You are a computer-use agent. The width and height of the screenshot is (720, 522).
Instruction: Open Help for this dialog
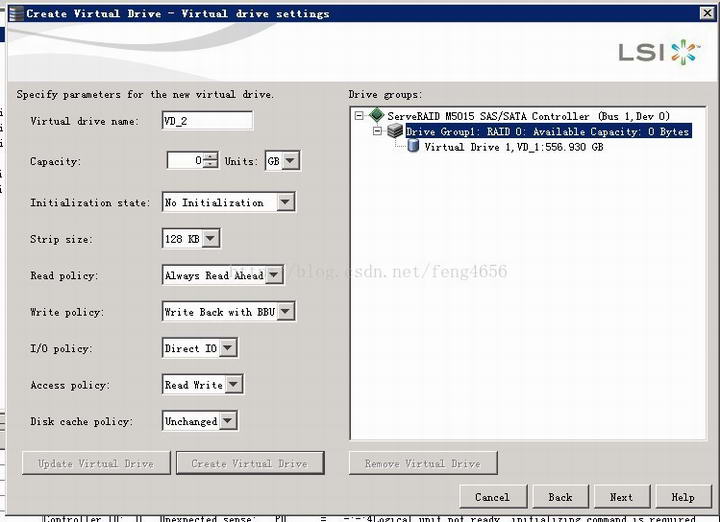683,497
